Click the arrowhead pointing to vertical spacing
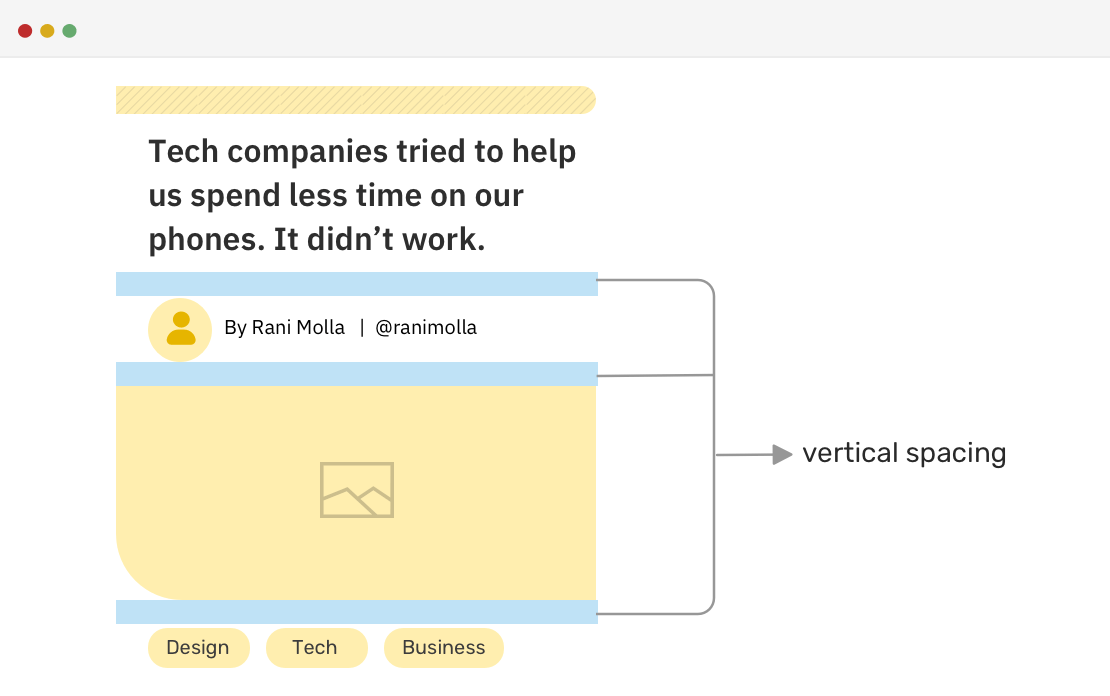Image resolution: width=1110 pixels, height=696 pixels. [783, 455]
